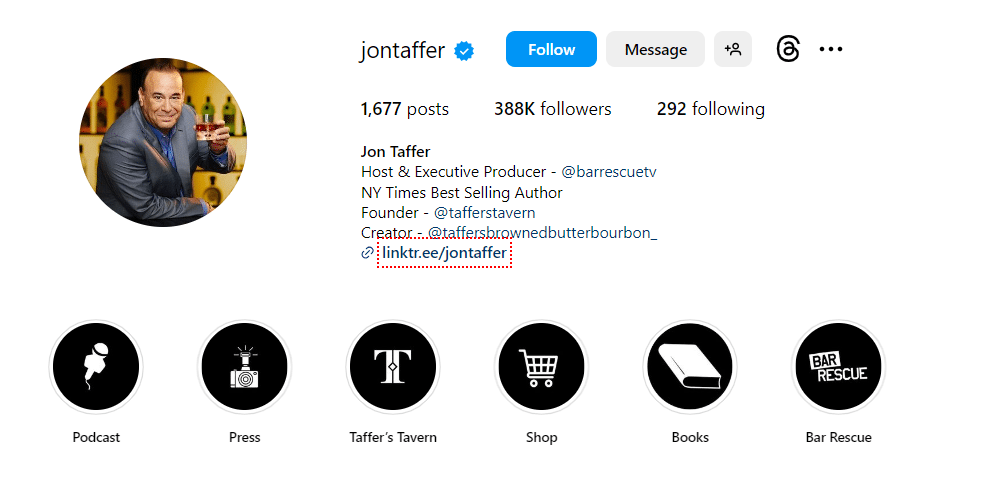Click Jon Taffer's profile picture

coord(163,142)
